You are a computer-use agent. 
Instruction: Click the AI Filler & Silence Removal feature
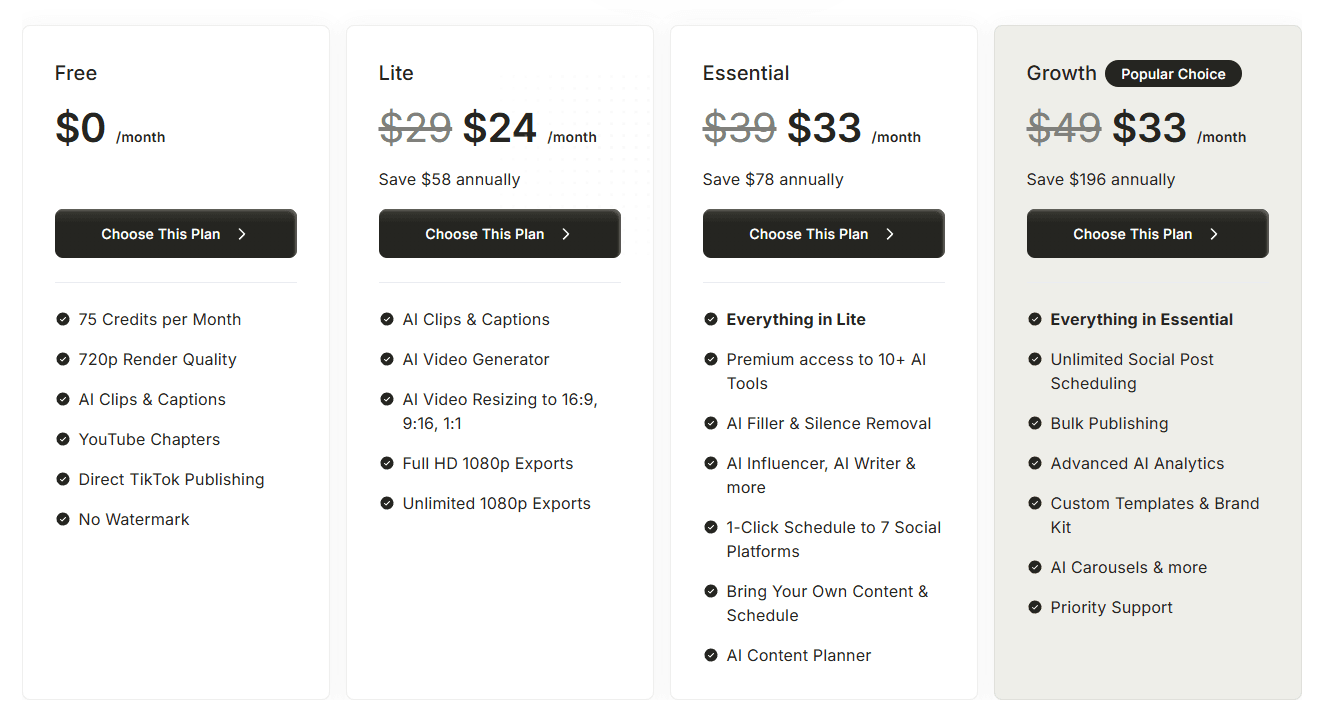[829, 424]
